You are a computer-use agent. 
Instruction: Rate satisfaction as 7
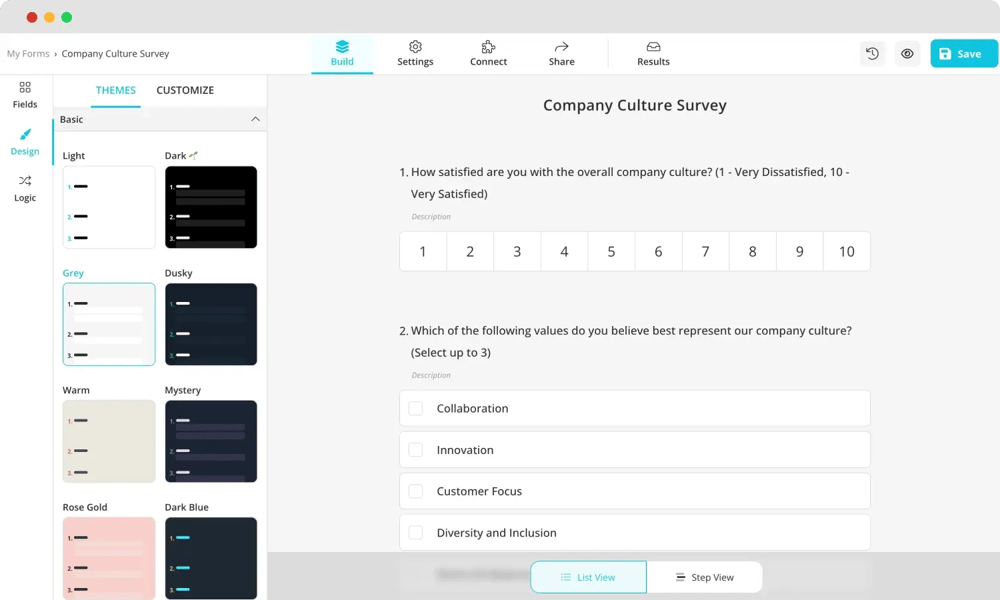tap(705, 251)
